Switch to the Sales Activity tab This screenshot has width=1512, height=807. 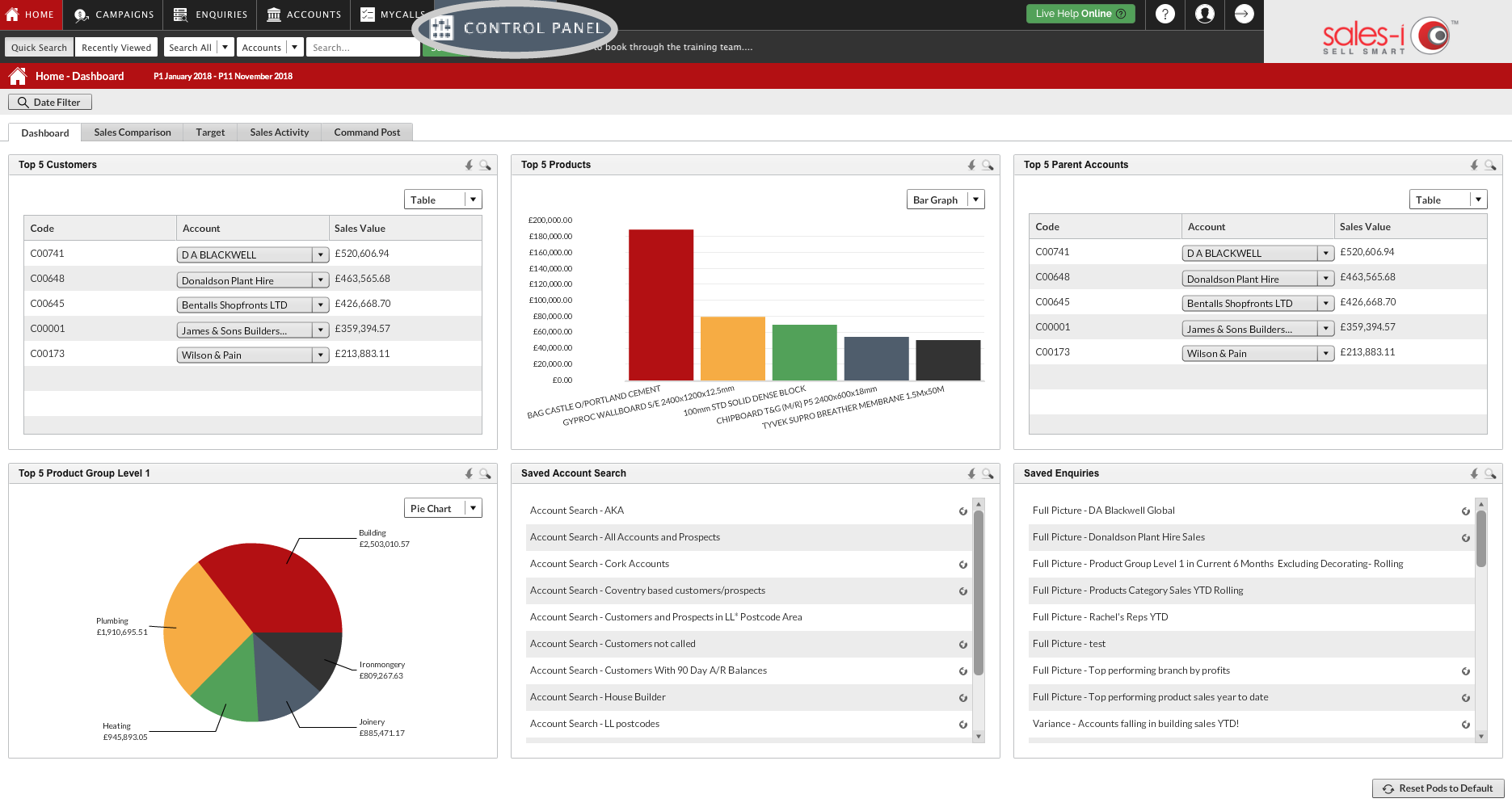[280, 132]
